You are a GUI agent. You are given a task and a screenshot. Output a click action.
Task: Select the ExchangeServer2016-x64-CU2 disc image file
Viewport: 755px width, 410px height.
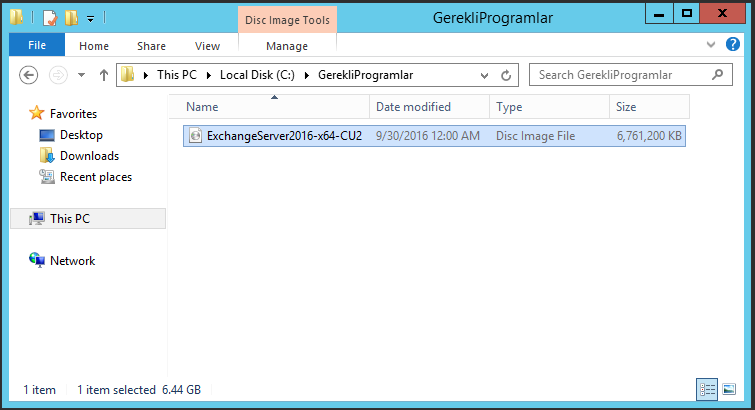[x=434, y=136]
